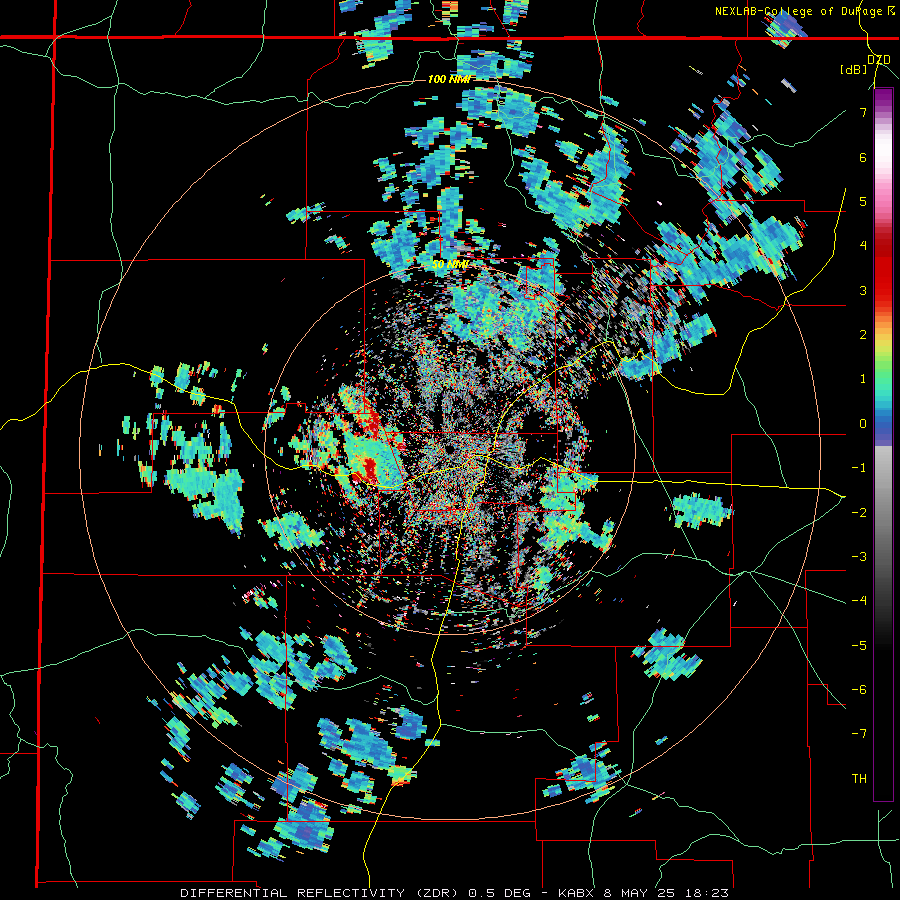Image resolution: width=900 pixels, height=900 pixels.
Task: Pick the "5" scale label
Action: click(x=863, y=201)
